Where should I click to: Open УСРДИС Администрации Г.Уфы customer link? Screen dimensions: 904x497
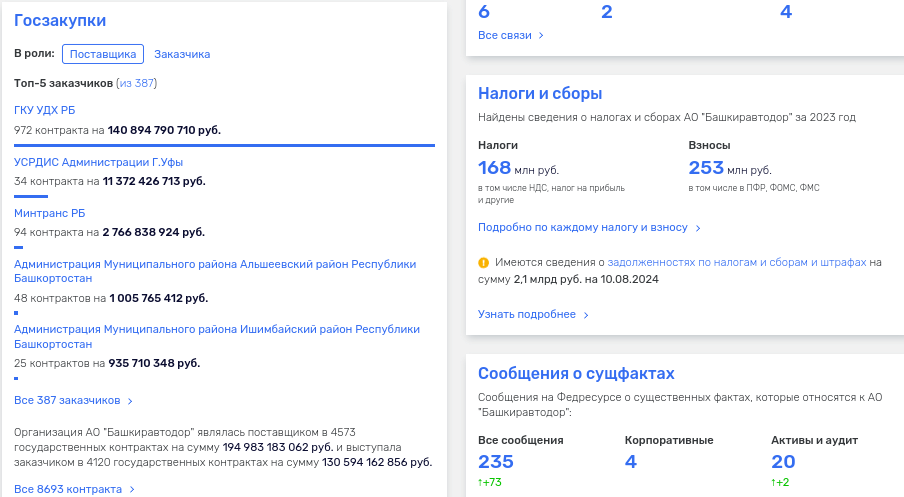pyautogui.click(x=99, y=162)
